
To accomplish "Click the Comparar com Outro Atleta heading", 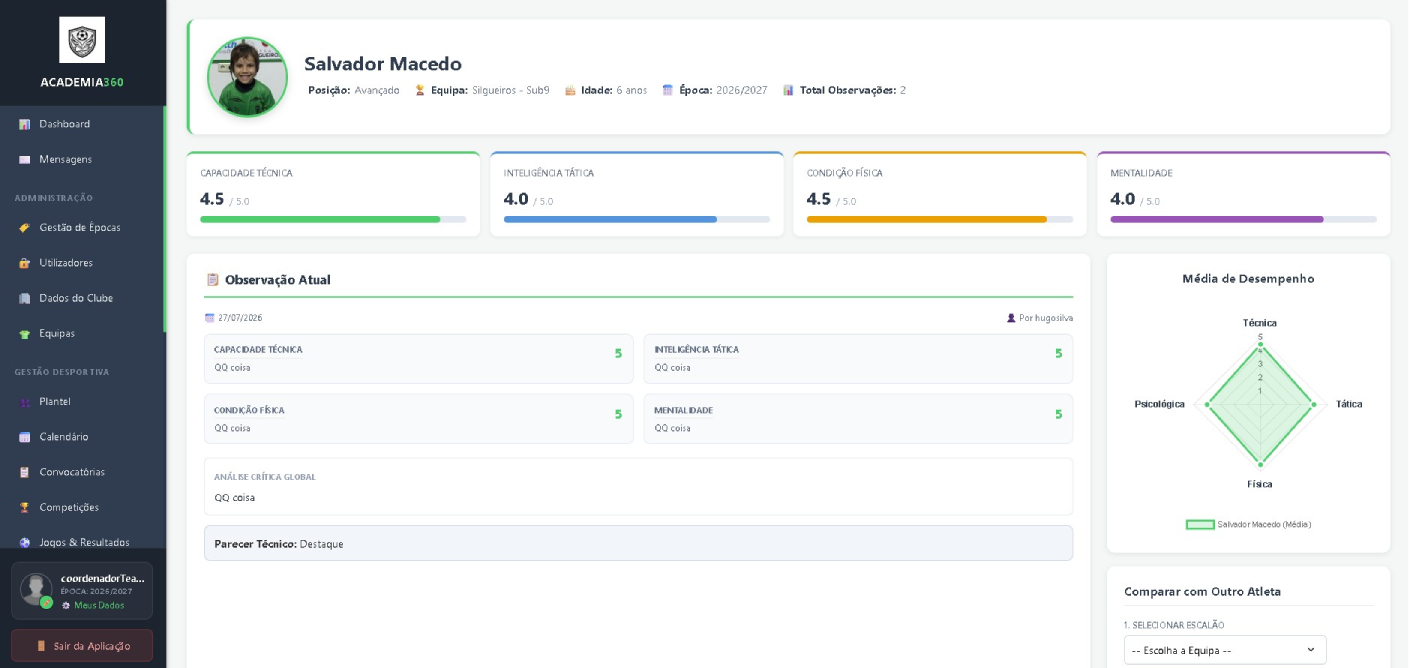I will click(1202, 592).
